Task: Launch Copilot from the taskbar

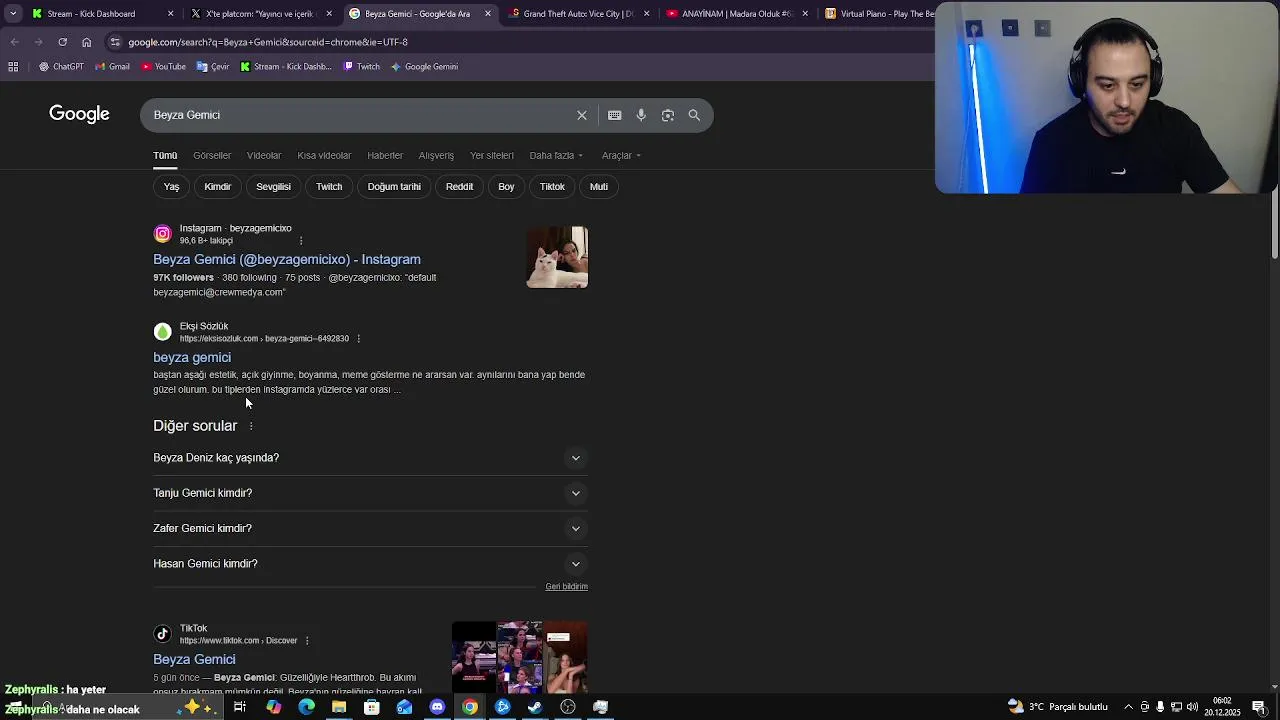Action: point(273,707)
